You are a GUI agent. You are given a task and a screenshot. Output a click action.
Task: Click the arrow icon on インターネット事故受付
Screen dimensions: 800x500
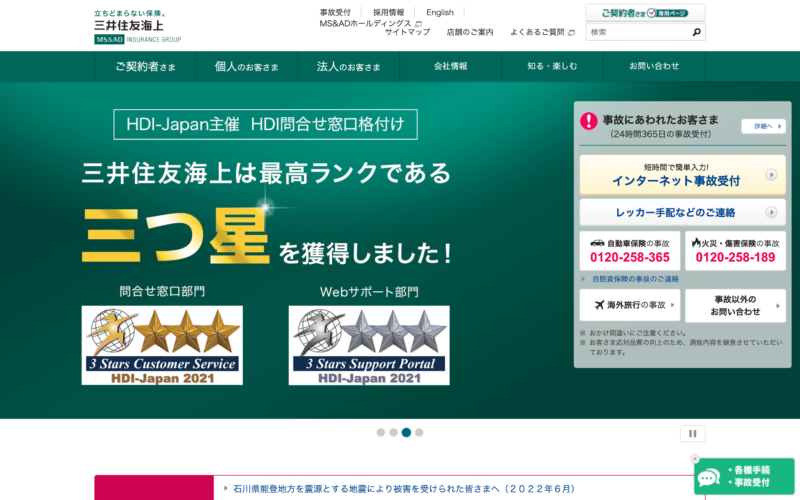point(771,175)
